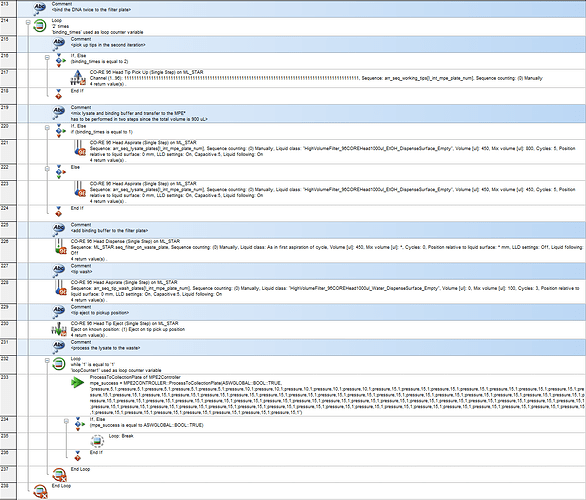Click the aspirate icon on line 221
This screenshot has width=586, height=500.
click(80, 148)
